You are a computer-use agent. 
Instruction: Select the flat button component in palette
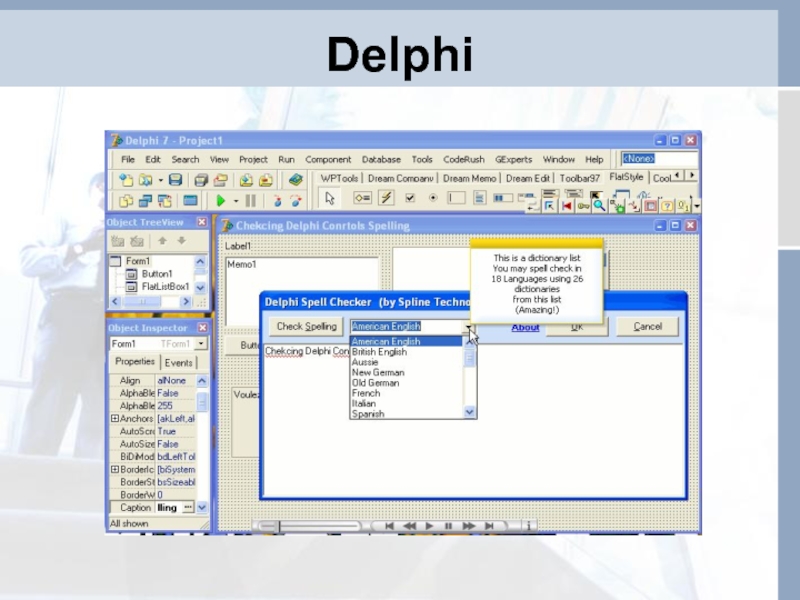coord(362,198)
